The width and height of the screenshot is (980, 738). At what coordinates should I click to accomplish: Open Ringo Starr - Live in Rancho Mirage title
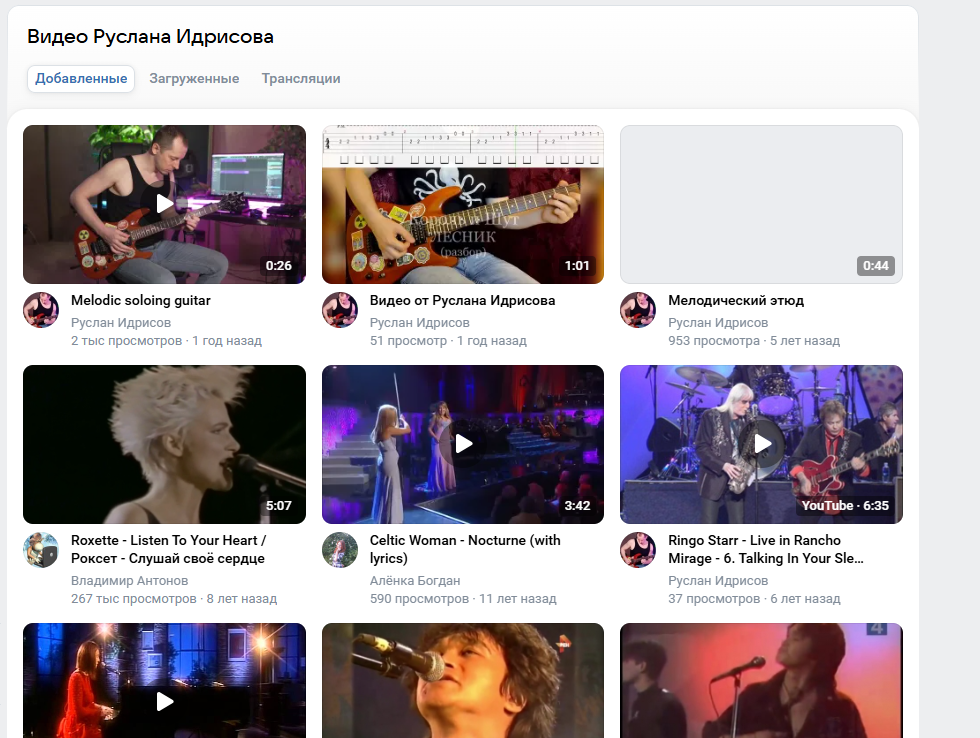[766, 549]
